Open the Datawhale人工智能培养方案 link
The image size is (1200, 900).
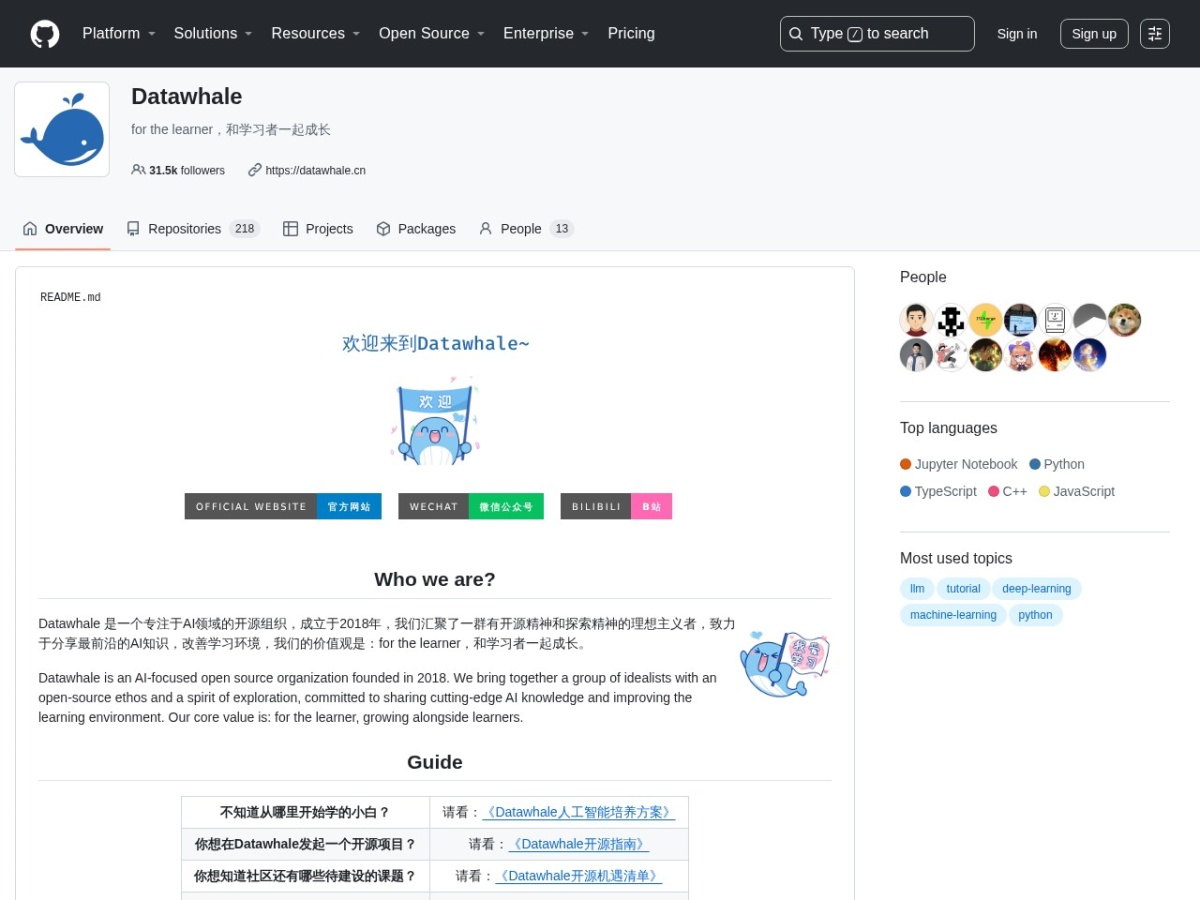578,812
